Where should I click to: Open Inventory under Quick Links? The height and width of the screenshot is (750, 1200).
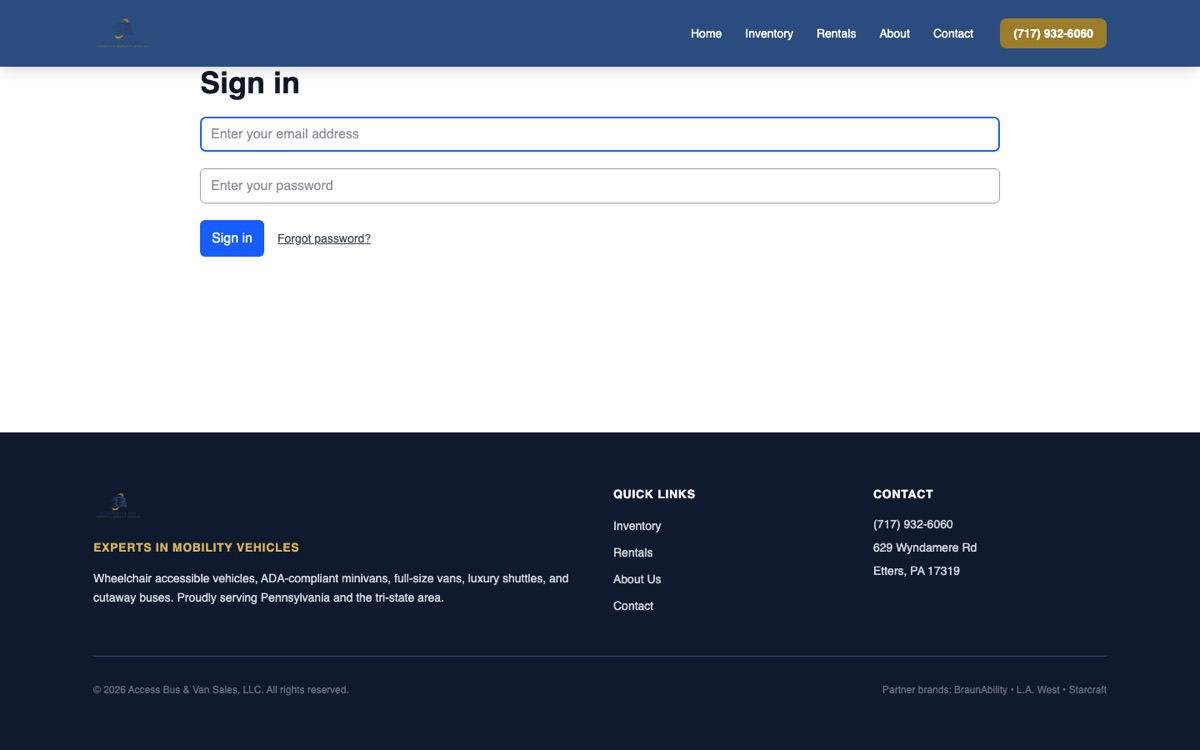[637, 526]
